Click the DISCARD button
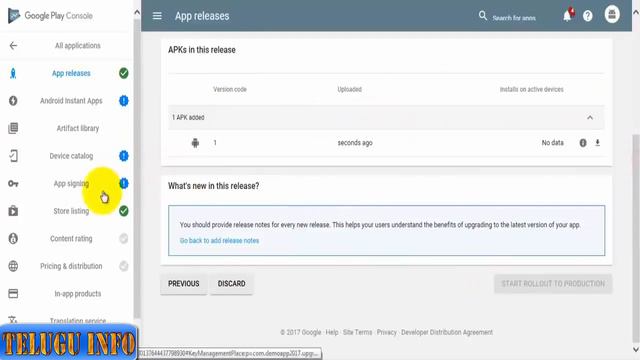The width and height of the screenshot is (640, 360). pos(231,284)
